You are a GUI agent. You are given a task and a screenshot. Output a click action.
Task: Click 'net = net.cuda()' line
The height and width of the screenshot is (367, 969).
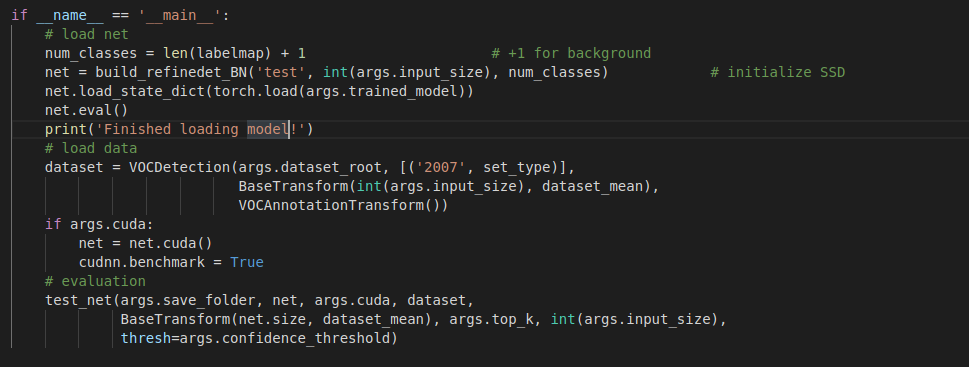[146, 243]
